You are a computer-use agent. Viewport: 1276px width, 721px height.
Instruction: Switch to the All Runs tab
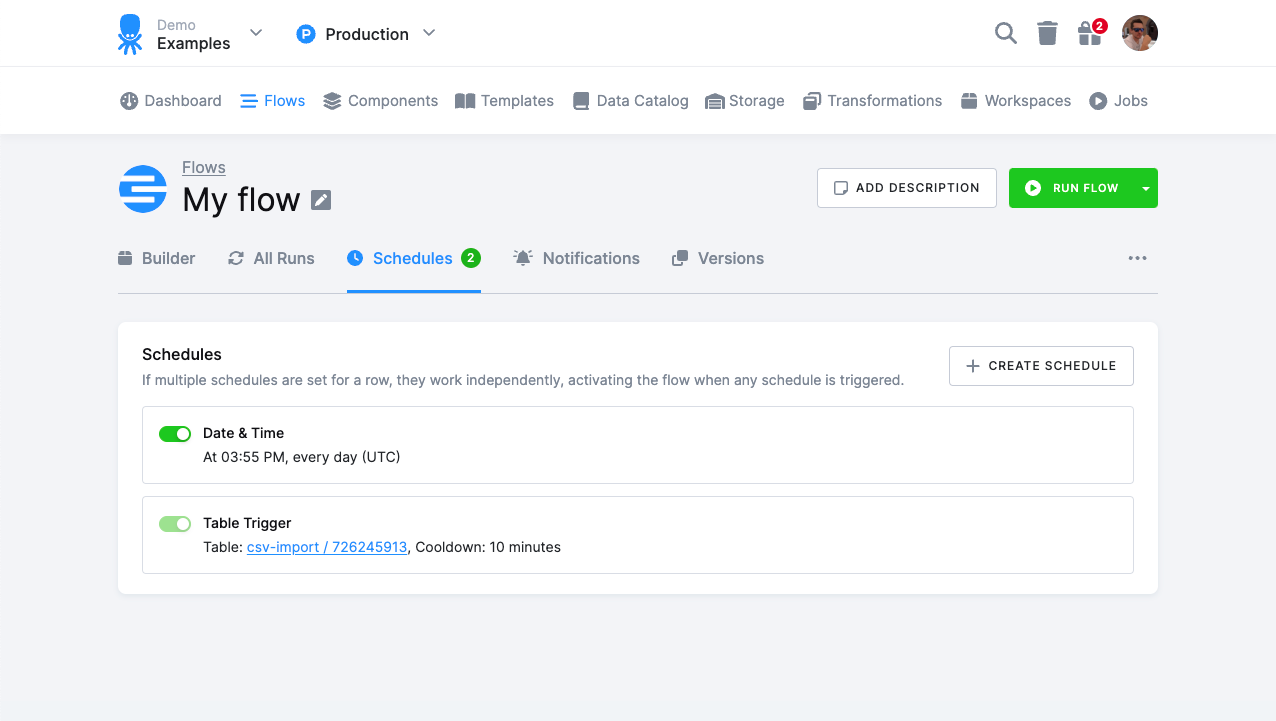pos(270,258)
